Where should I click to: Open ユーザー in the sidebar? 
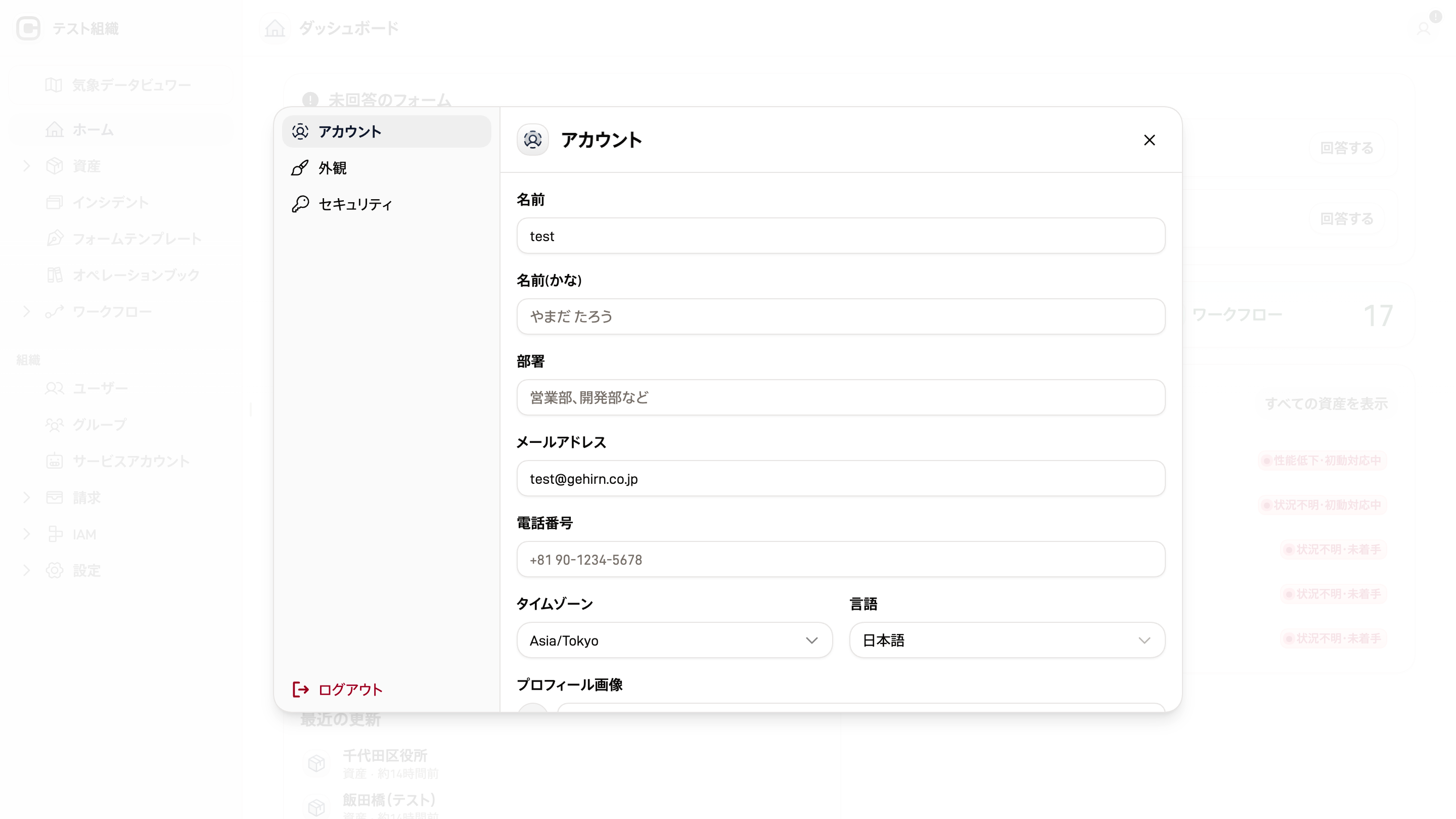(121, 388)
